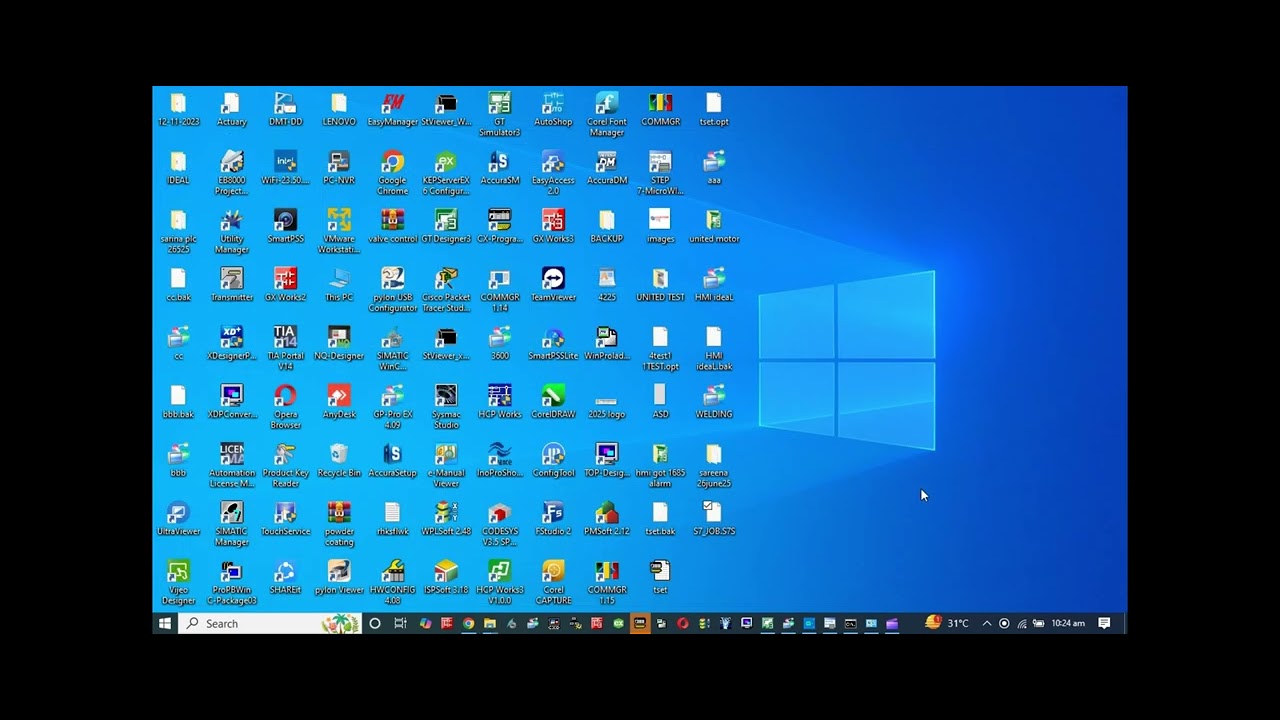Select the This PC icon
This screenshot has height=720, width=1280.
(x=339, y=284)
